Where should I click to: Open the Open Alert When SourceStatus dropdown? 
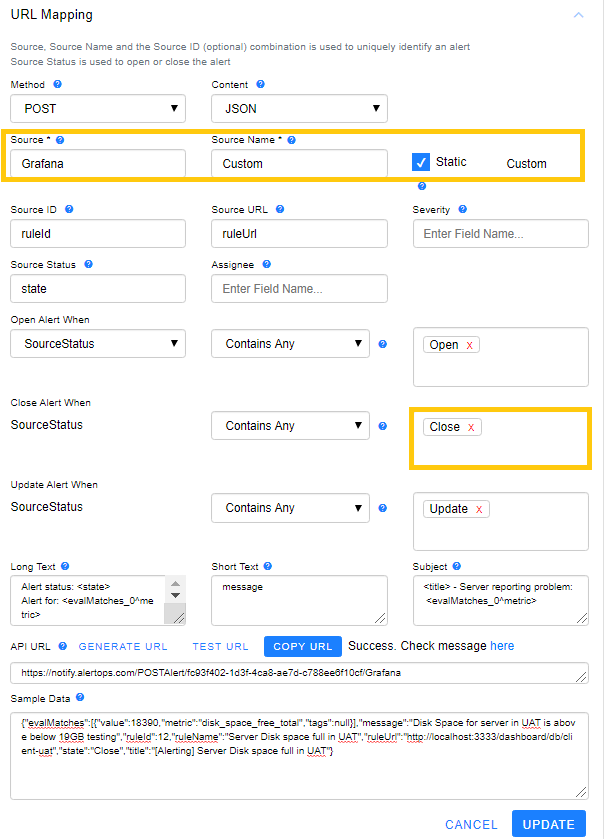pyautogui.click(x=98, y=344)
